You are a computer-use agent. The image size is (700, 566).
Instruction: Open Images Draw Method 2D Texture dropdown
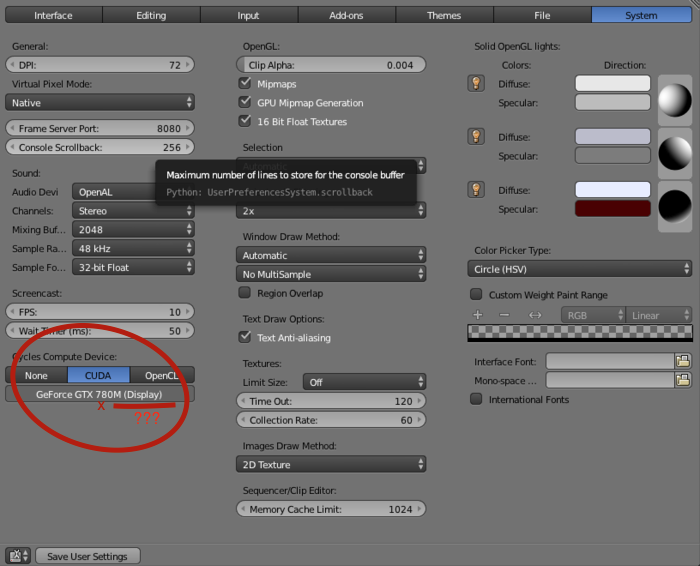pos(331,464)
